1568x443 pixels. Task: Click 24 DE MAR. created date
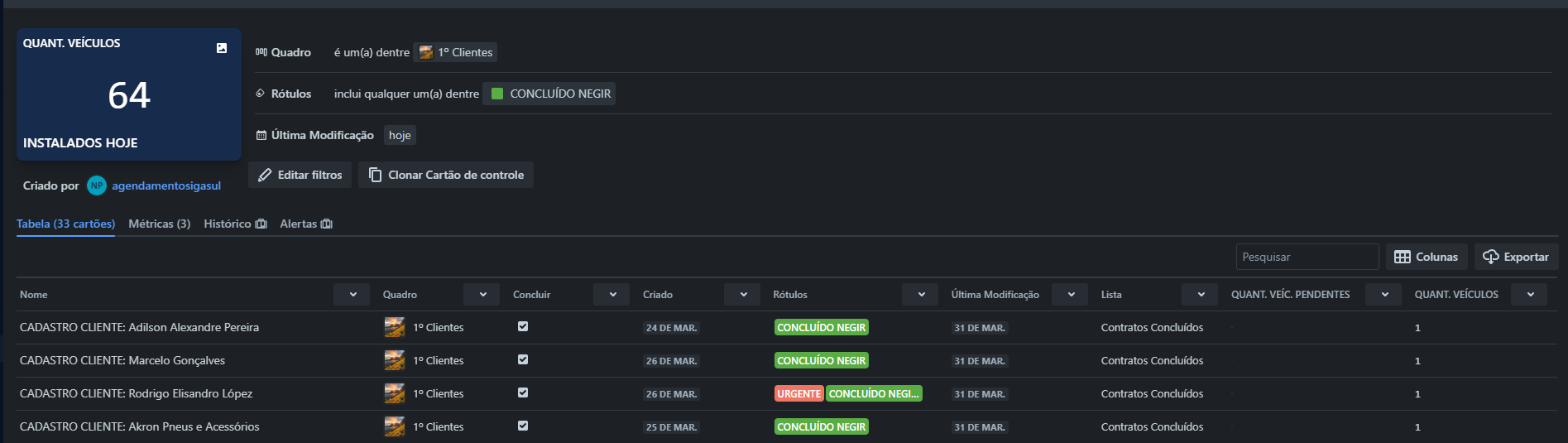[x=672, y=328]
